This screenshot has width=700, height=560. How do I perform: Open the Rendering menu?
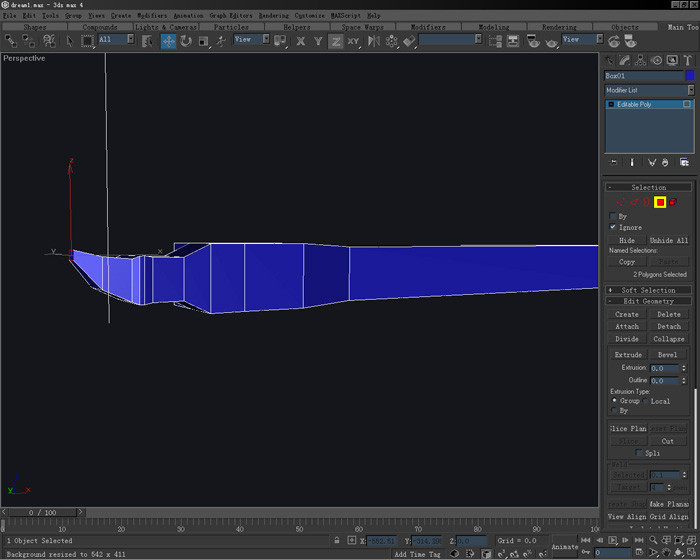coord(274,16)
